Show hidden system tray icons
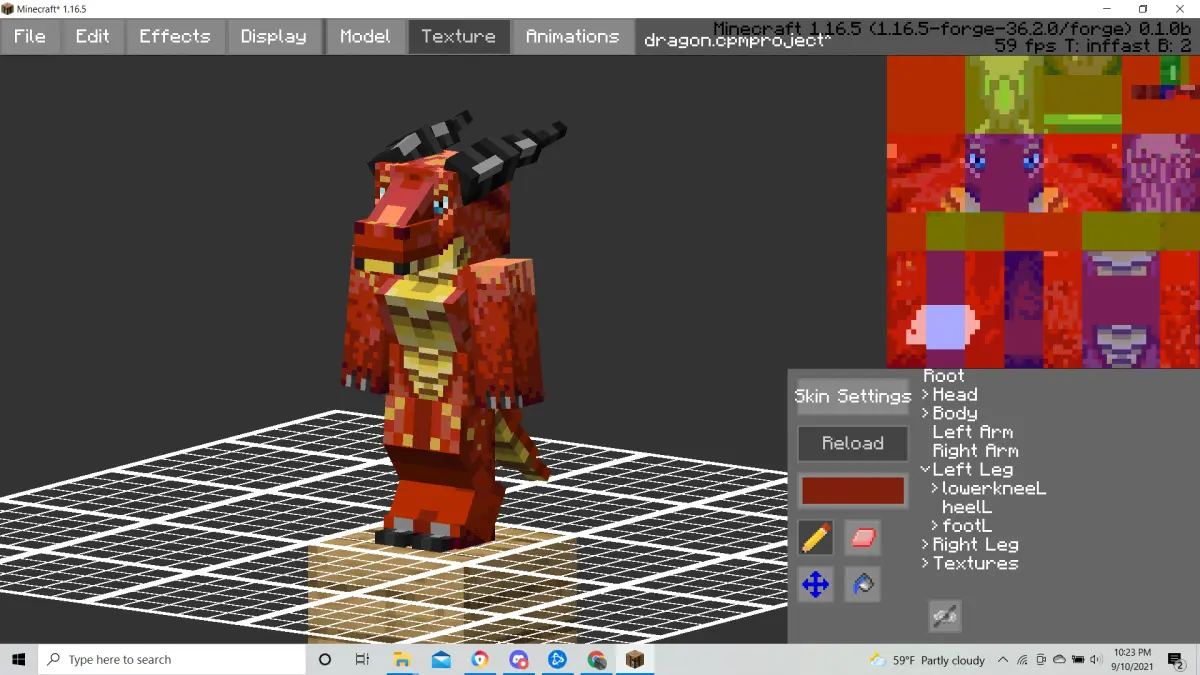Screen dimensions: 1200x675 1003,660
